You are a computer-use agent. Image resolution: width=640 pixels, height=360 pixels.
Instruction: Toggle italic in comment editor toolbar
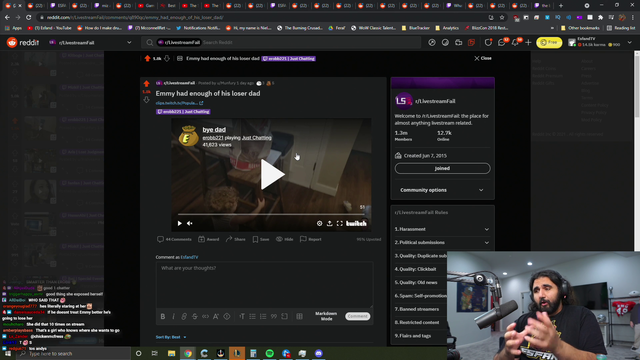(173, 316)
